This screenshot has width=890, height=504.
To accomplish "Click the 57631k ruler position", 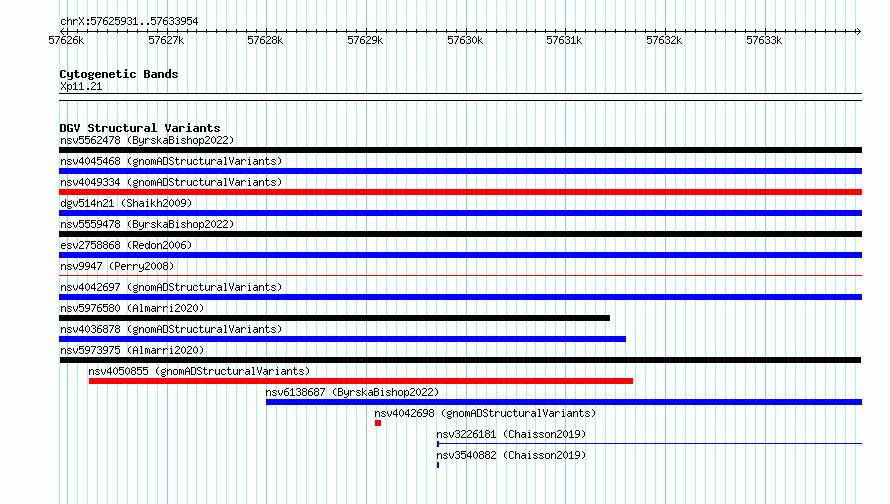I will [564, 40].
